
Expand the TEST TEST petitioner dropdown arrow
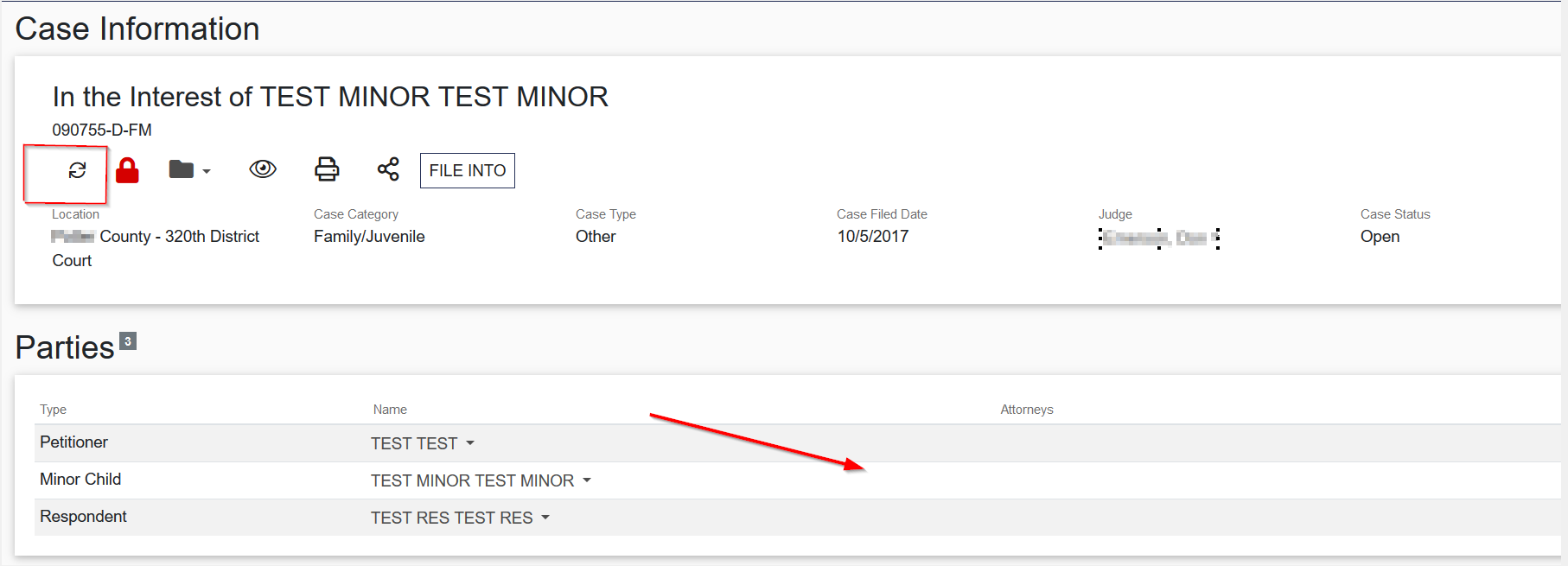pyautogui.click(x=470, y=443)
